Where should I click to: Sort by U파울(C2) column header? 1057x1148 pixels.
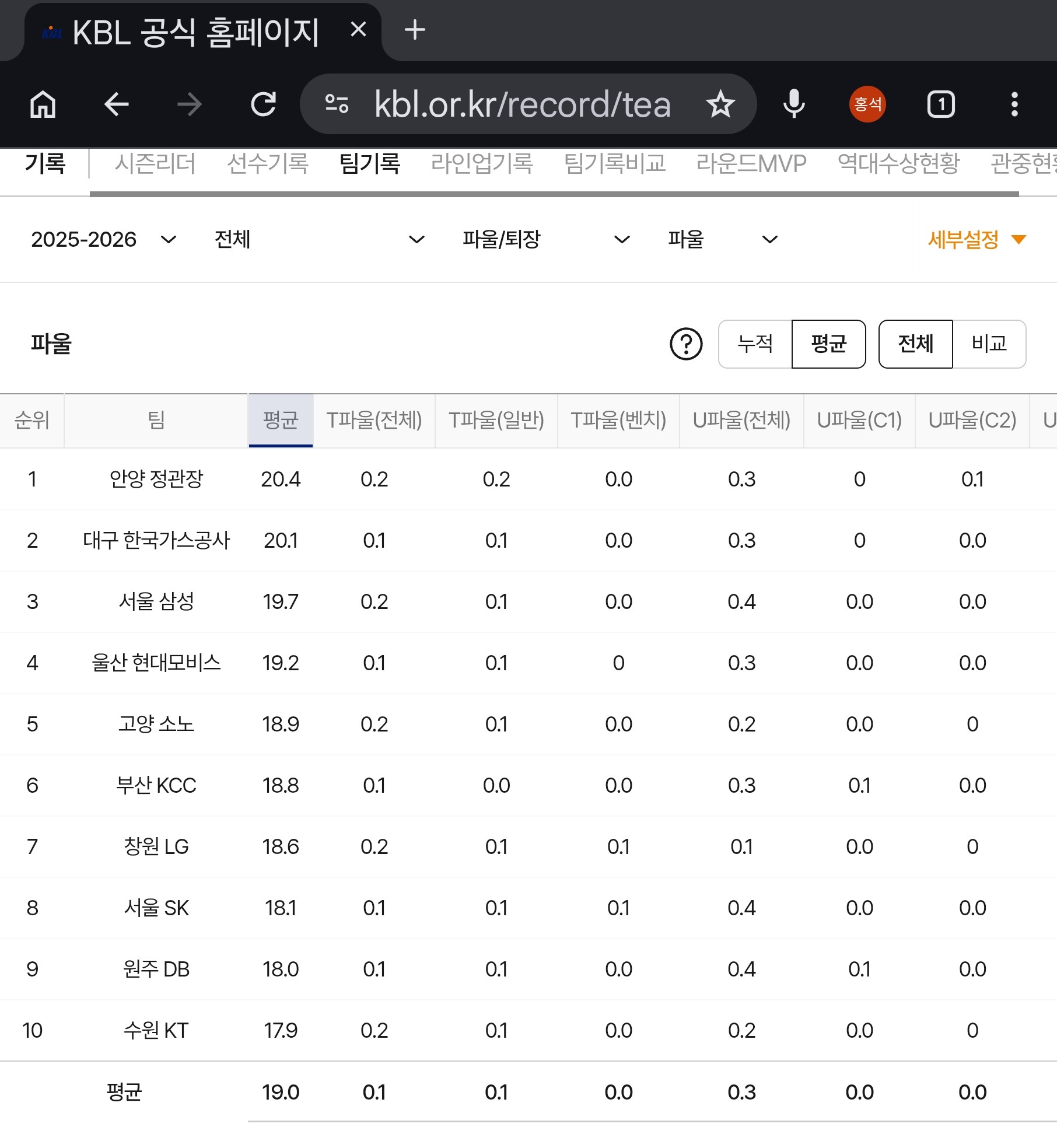coord(972,421)
